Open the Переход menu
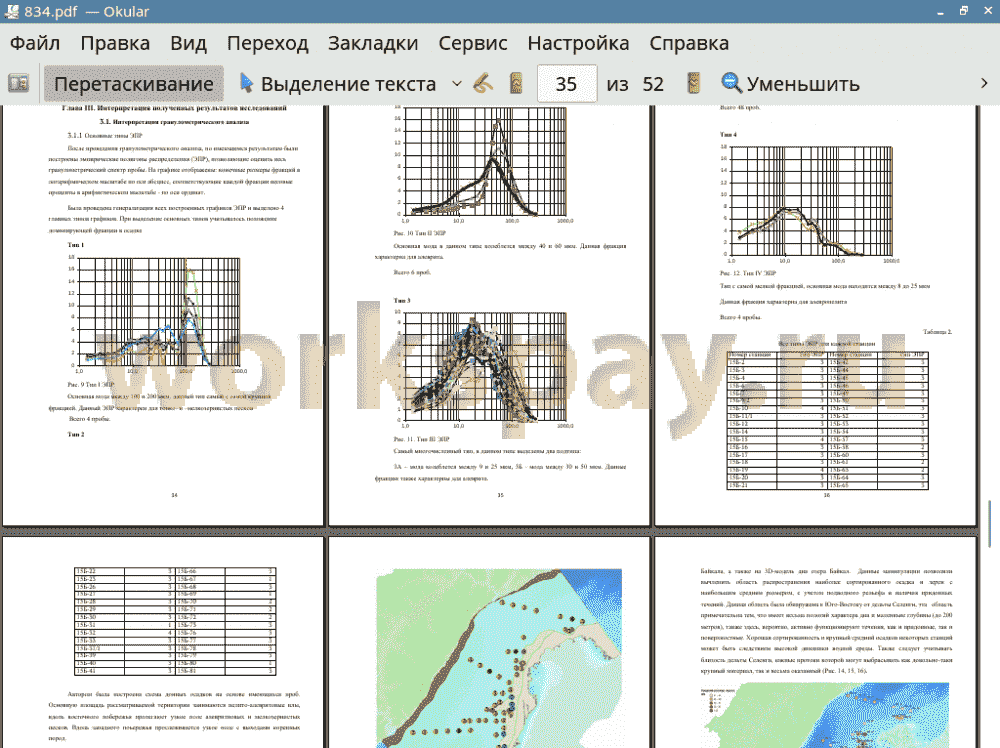Image resolution: width=1000 pixels, height=748 pixels. pyautogui.click(x=267, y=43)
